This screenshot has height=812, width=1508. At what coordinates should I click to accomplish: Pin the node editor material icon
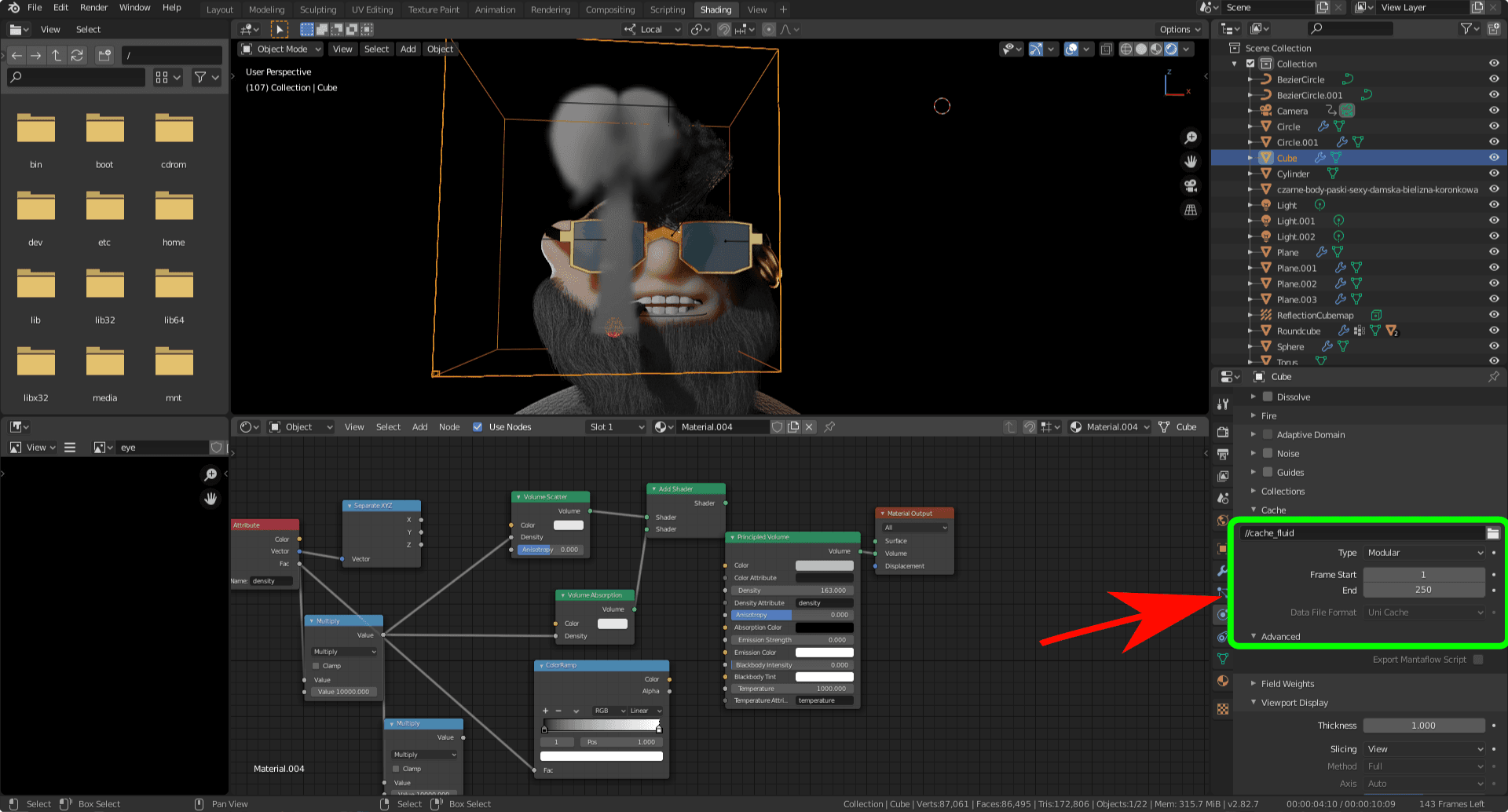tap(829, 427)
